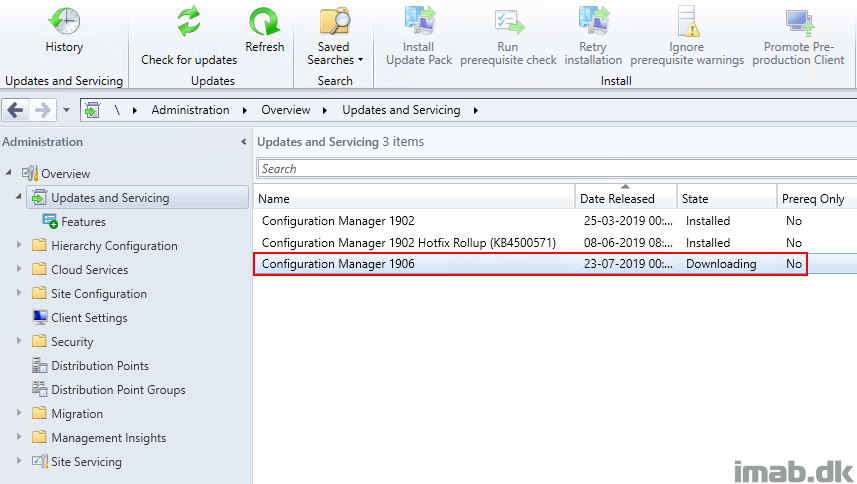Click Updates and Servicing breadcrumb
Viewport: 857px width, 484px height.
401,110
